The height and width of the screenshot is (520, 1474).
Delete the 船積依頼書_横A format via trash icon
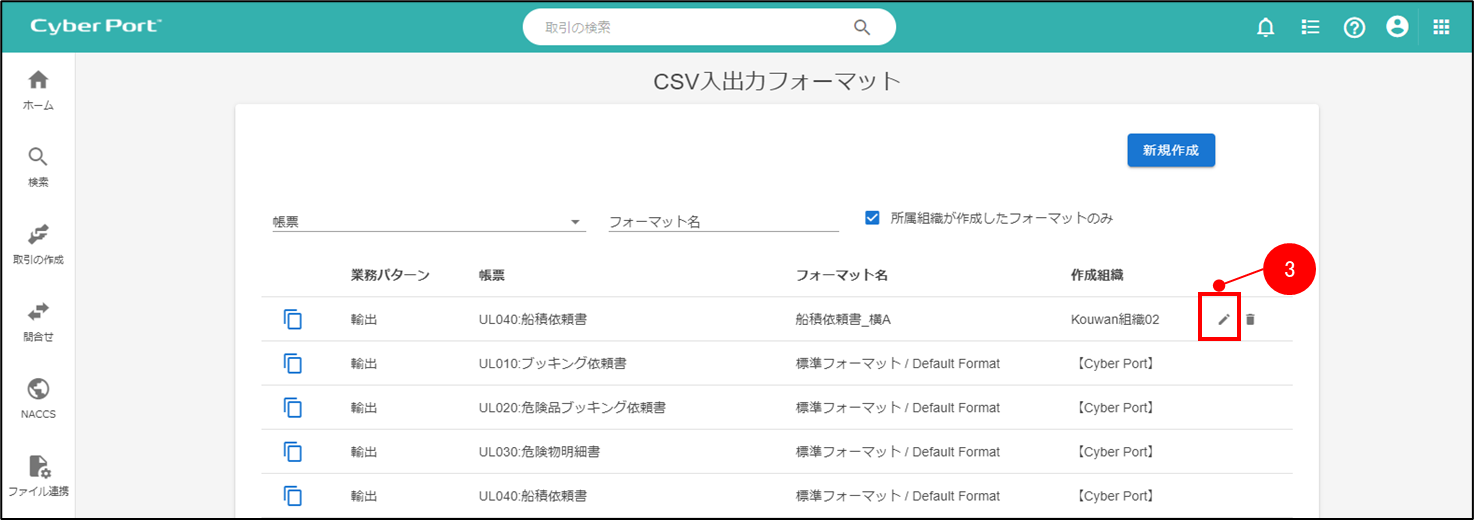point(1250,320)
